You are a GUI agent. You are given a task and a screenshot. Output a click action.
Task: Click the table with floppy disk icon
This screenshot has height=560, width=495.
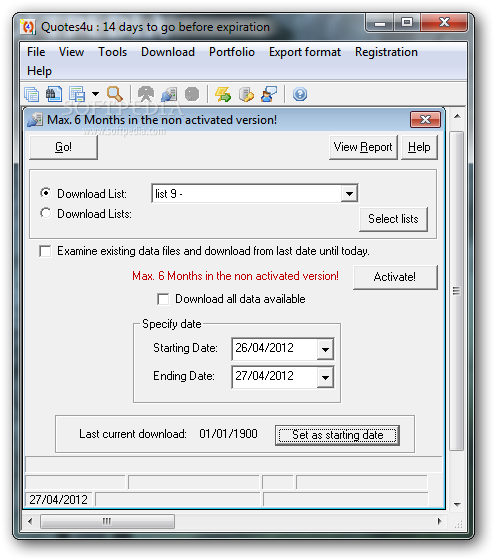pos(77,94)
